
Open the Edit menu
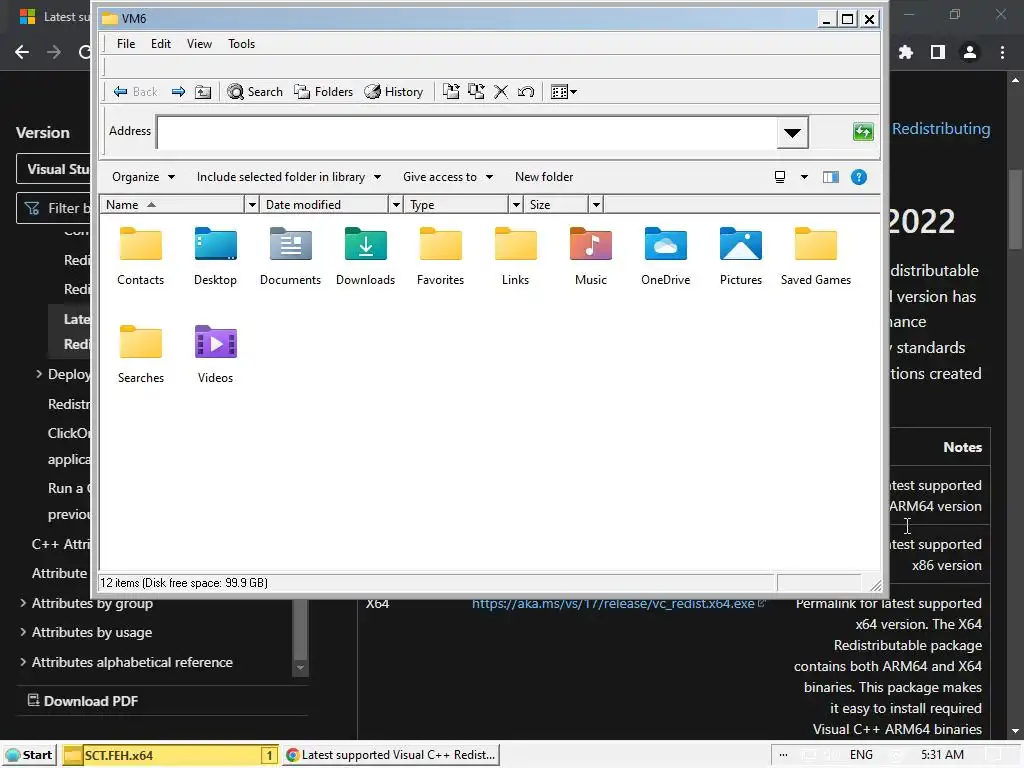(161, 44)
